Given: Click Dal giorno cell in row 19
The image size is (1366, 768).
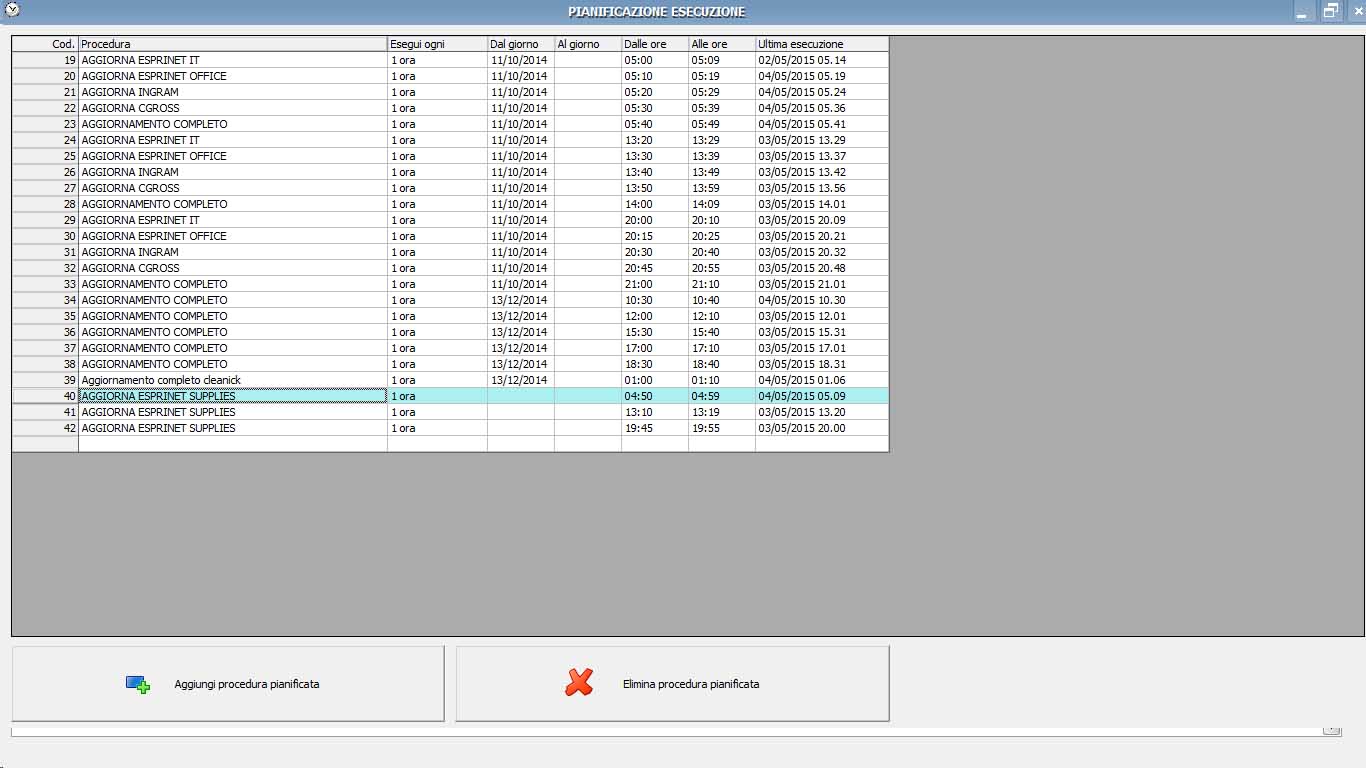Looking at the screenshot, I should (x=521, y=60).
